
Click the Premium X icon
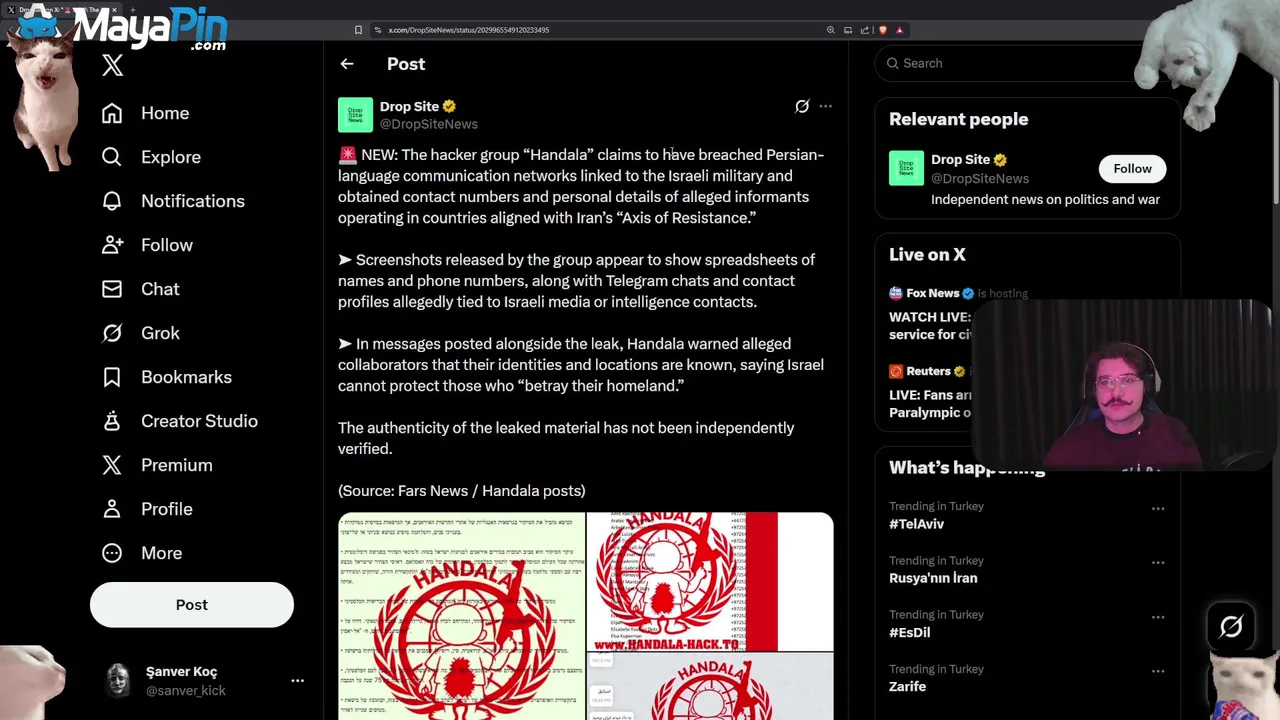(112, 465)
